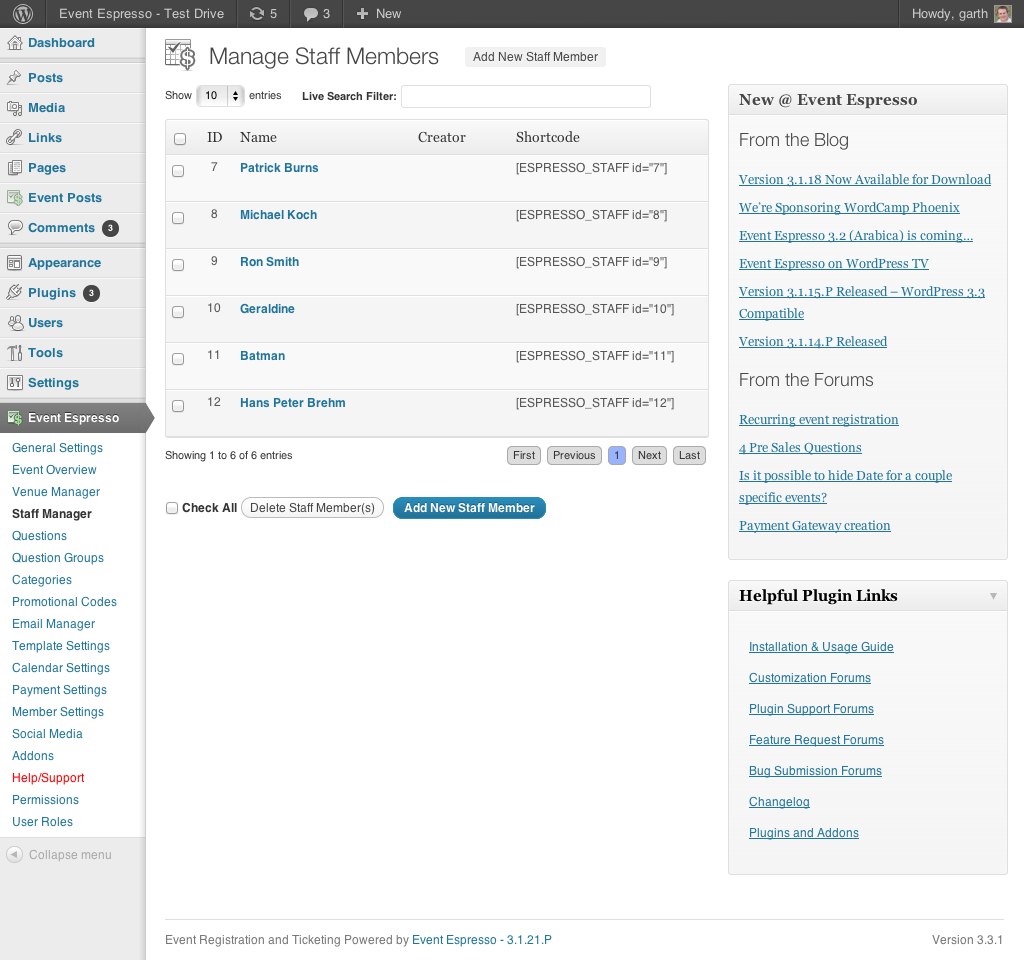The height and width of the screenshot is (960, 1024).
Task: Open Event Overview submenu item
Action: tap(54, 470)
